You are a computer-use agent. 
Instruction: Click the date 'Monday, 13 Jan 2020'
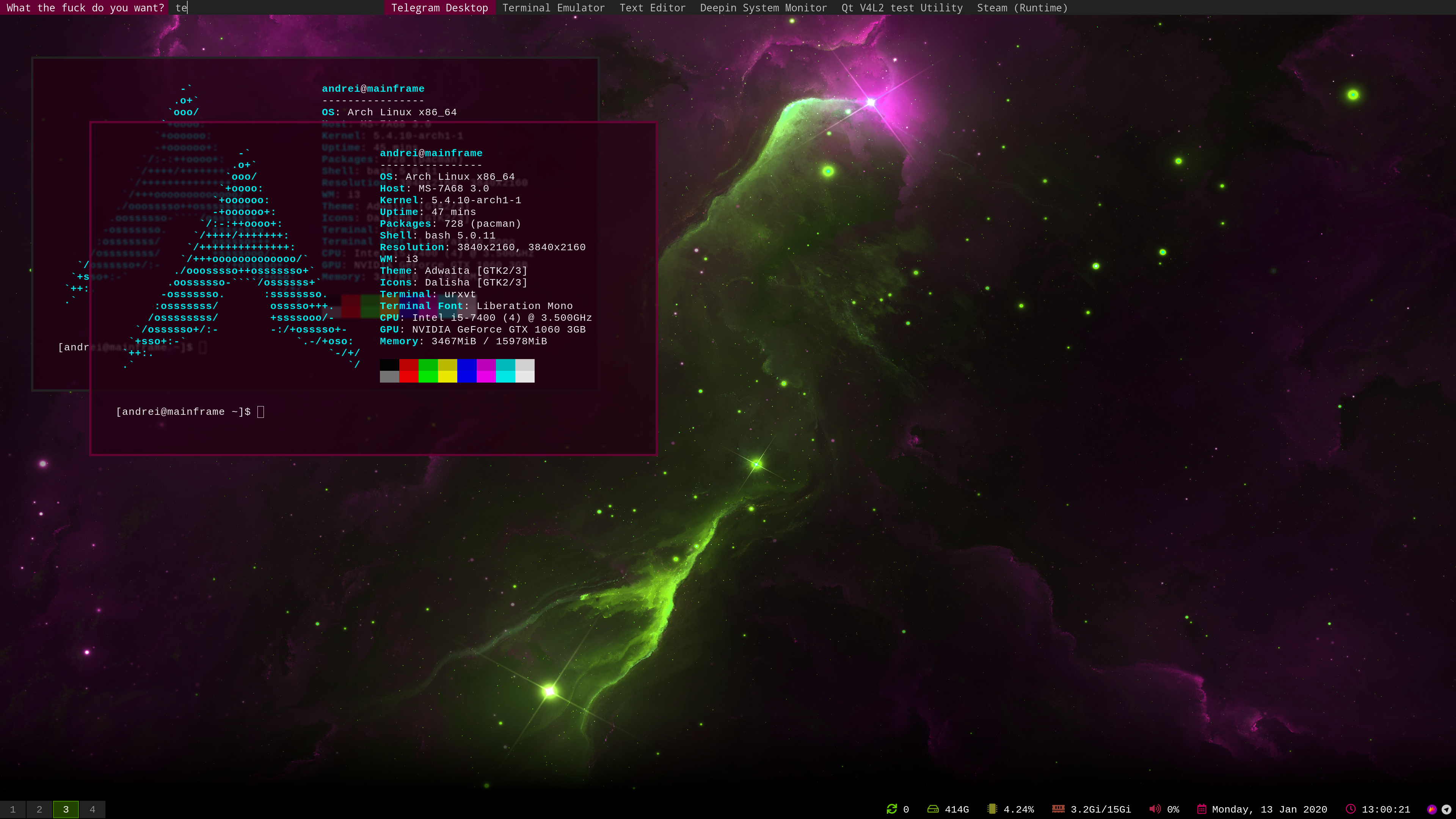[x=1269, y=810]
